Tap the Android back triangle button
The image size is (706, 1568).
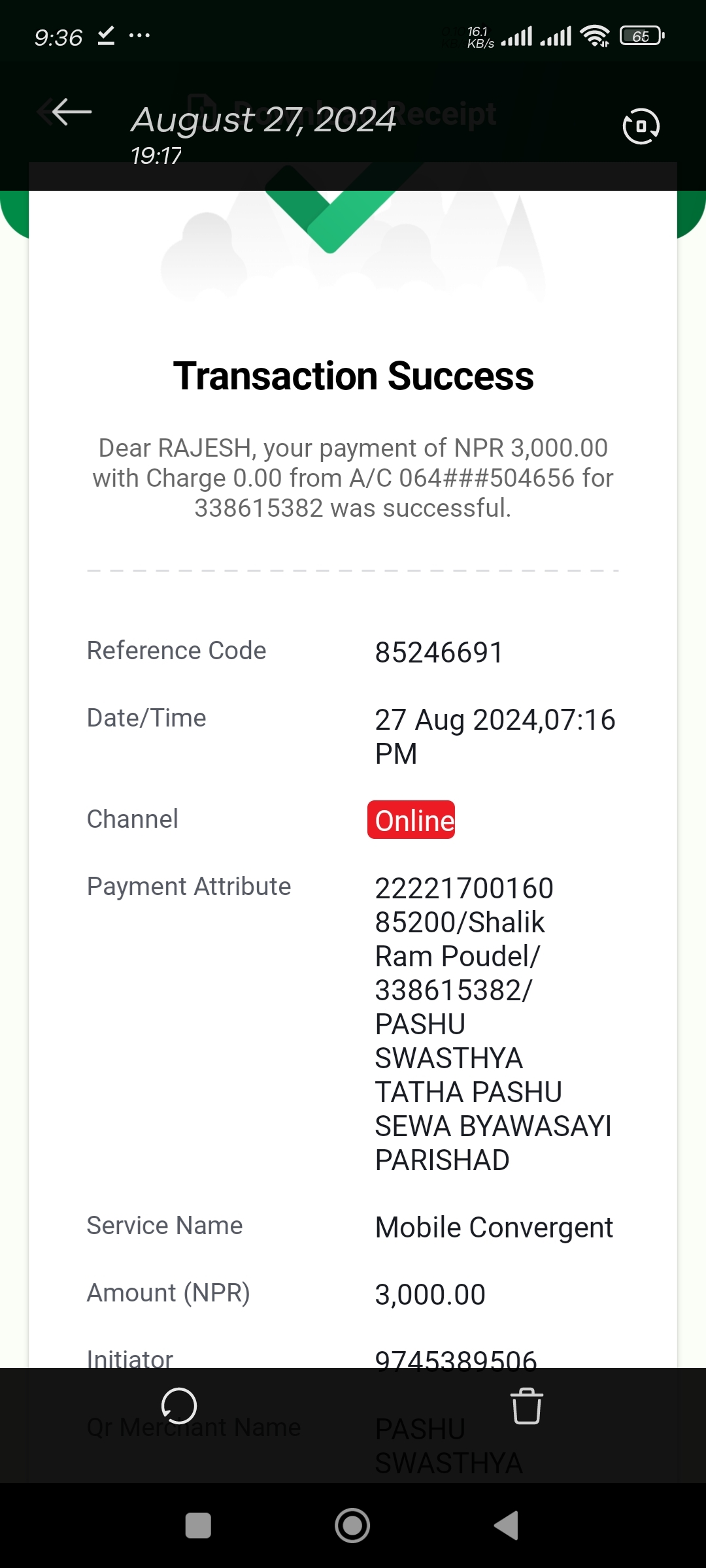pyautogui.click(x=507, y=1526)
